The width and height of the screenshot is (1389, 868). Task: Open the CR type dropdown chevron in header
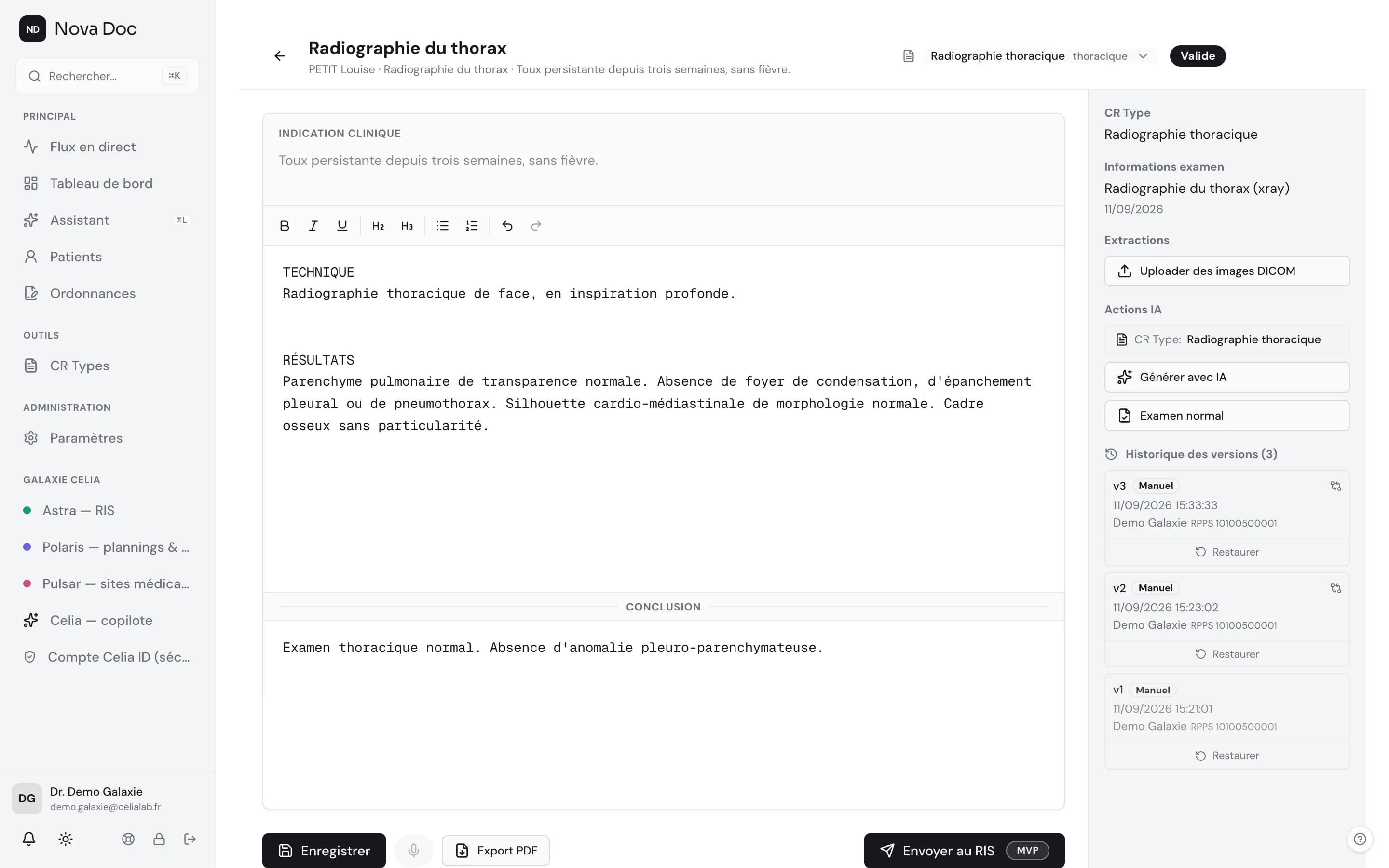(x=1143, y=55)
